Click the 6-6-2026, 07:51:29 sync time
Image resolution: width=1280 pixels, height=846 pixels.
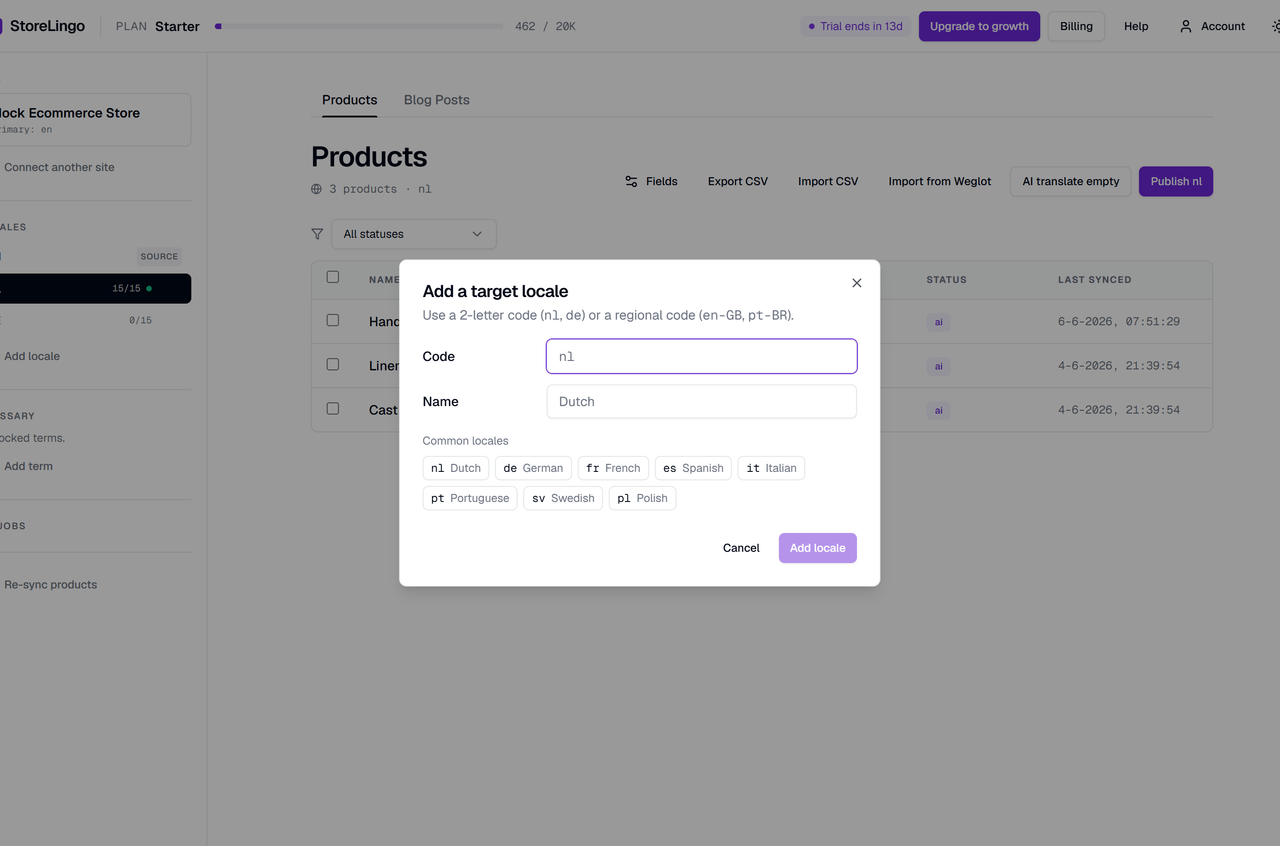pos(1119,322)
